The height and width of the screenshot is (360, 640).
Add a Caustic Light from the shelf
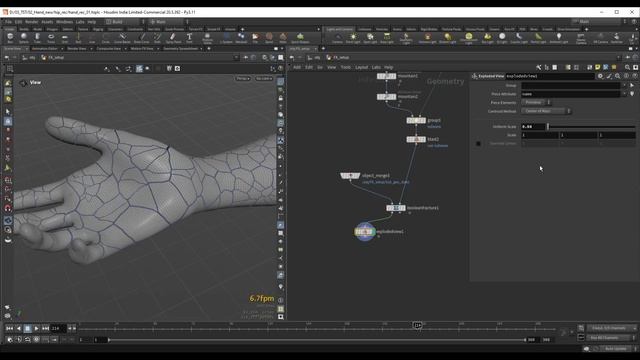pos(519,38)
